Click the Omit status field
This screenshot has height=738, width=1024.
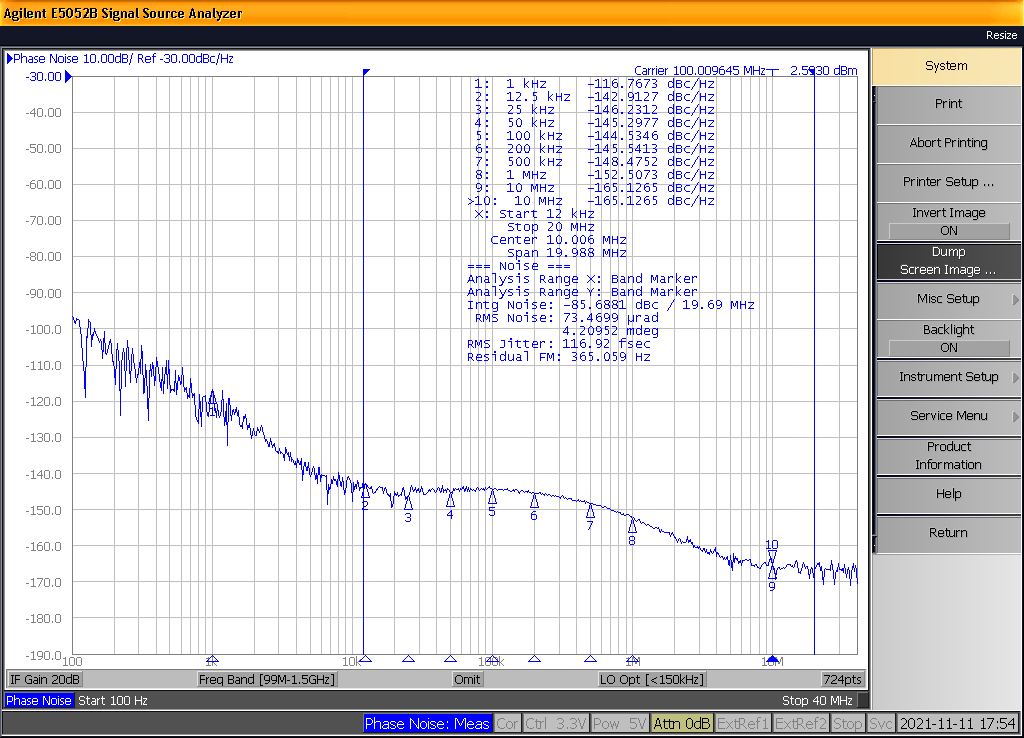point(467,680)
